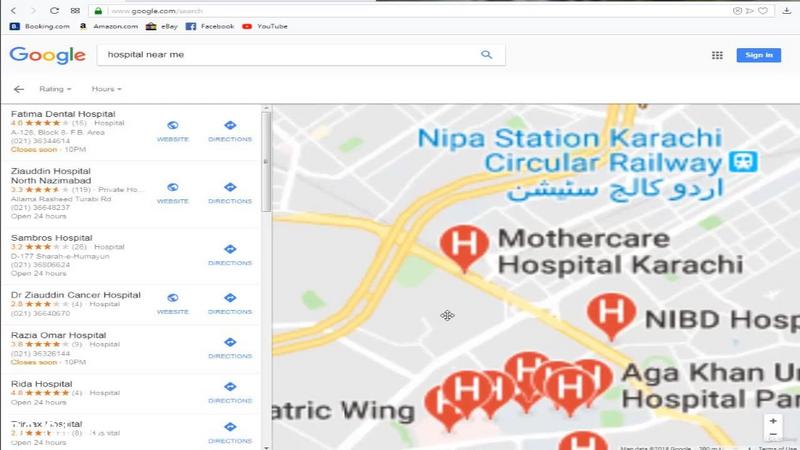The image size is (800, 450).
Task: Select Dr Ziauddin Cancer Hospital listing title
Action: pyautogui.click(x=76, y=295)
